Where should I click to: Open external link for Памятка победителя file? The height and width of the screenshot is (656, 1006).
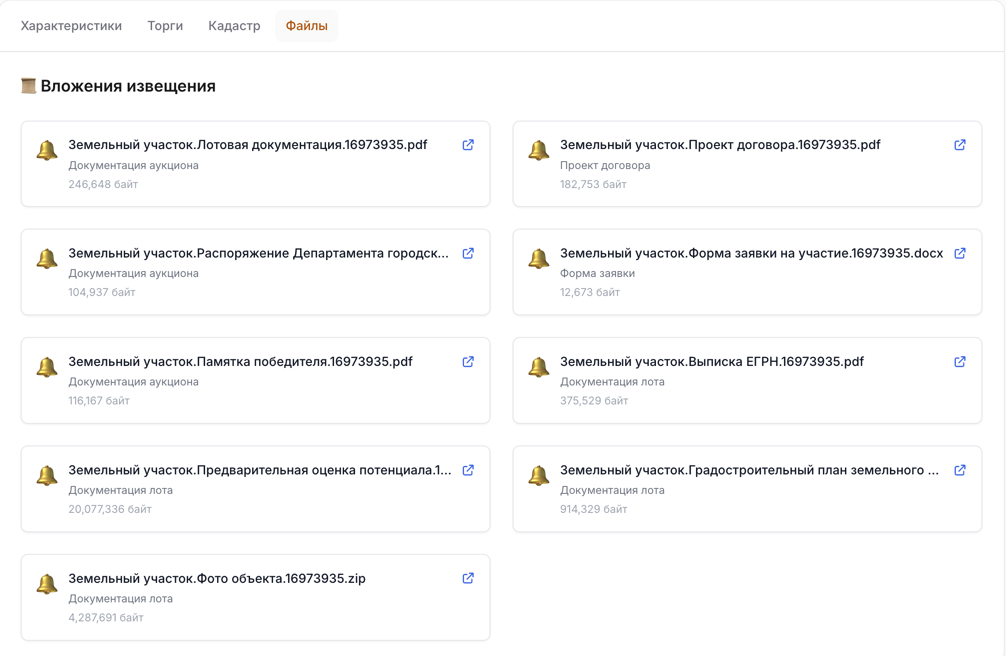[468, 362]
